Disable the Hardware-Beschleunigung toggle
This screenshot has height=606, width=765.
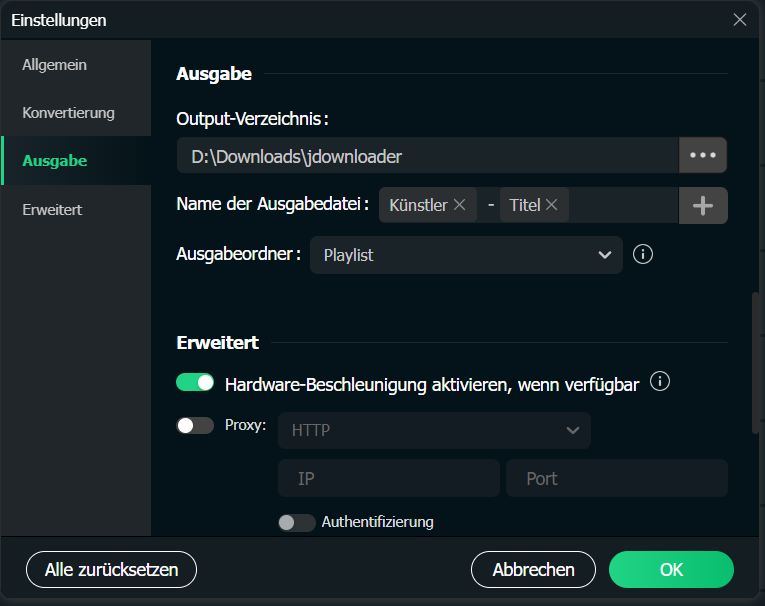[195, 383]
